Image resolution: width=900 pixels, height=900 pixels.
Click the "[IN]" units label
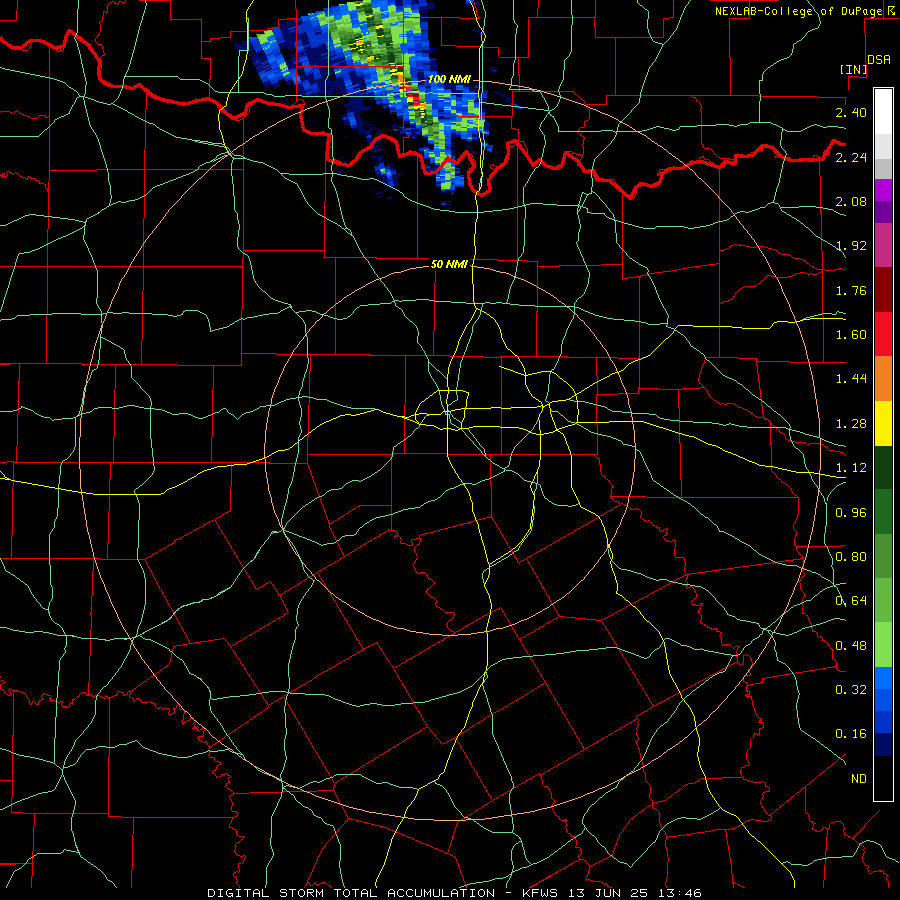coord(854,69)
